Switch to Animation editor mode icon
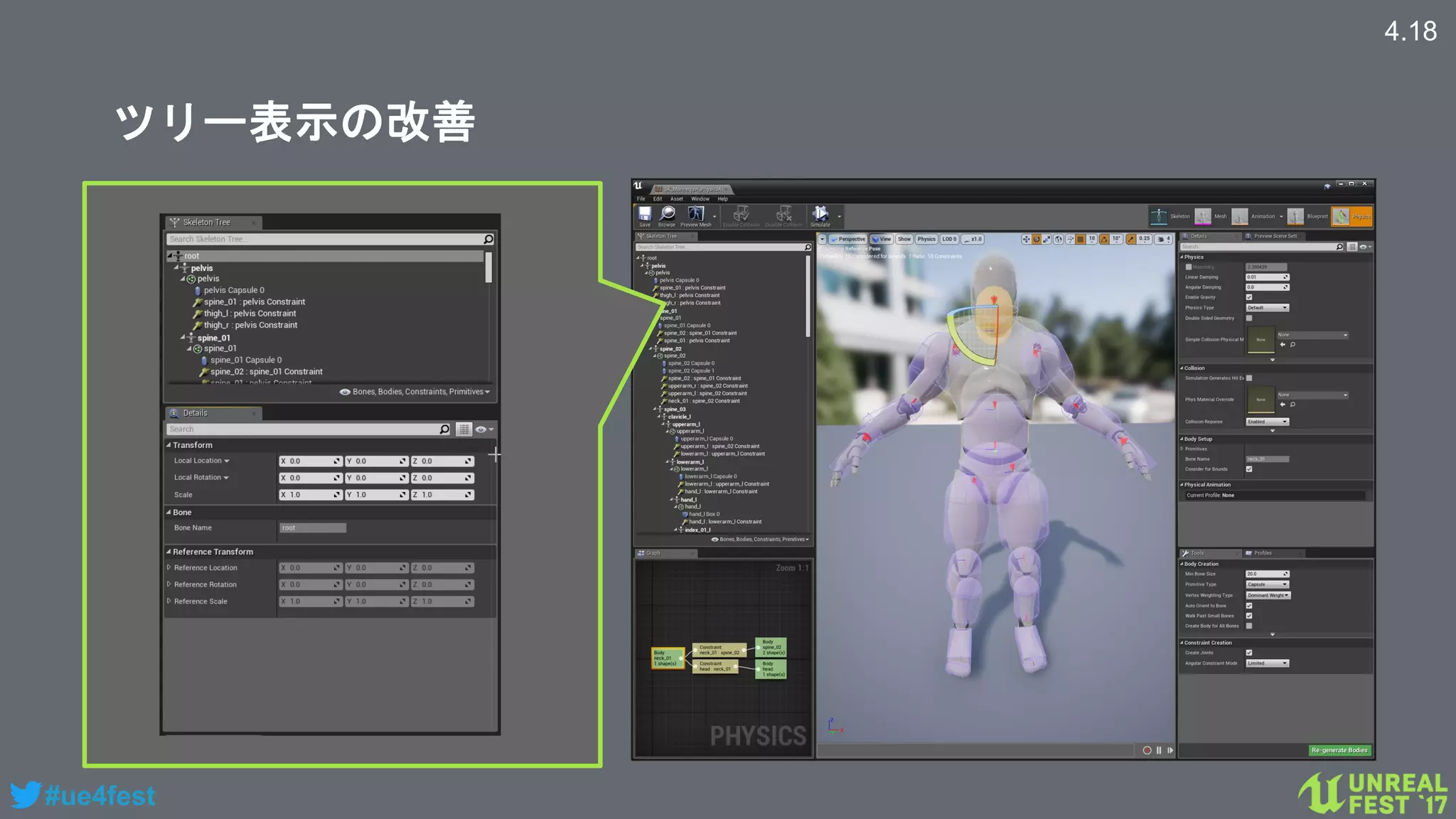Viewport: 1456px width, 819px height. click(x=1240, y=216)
